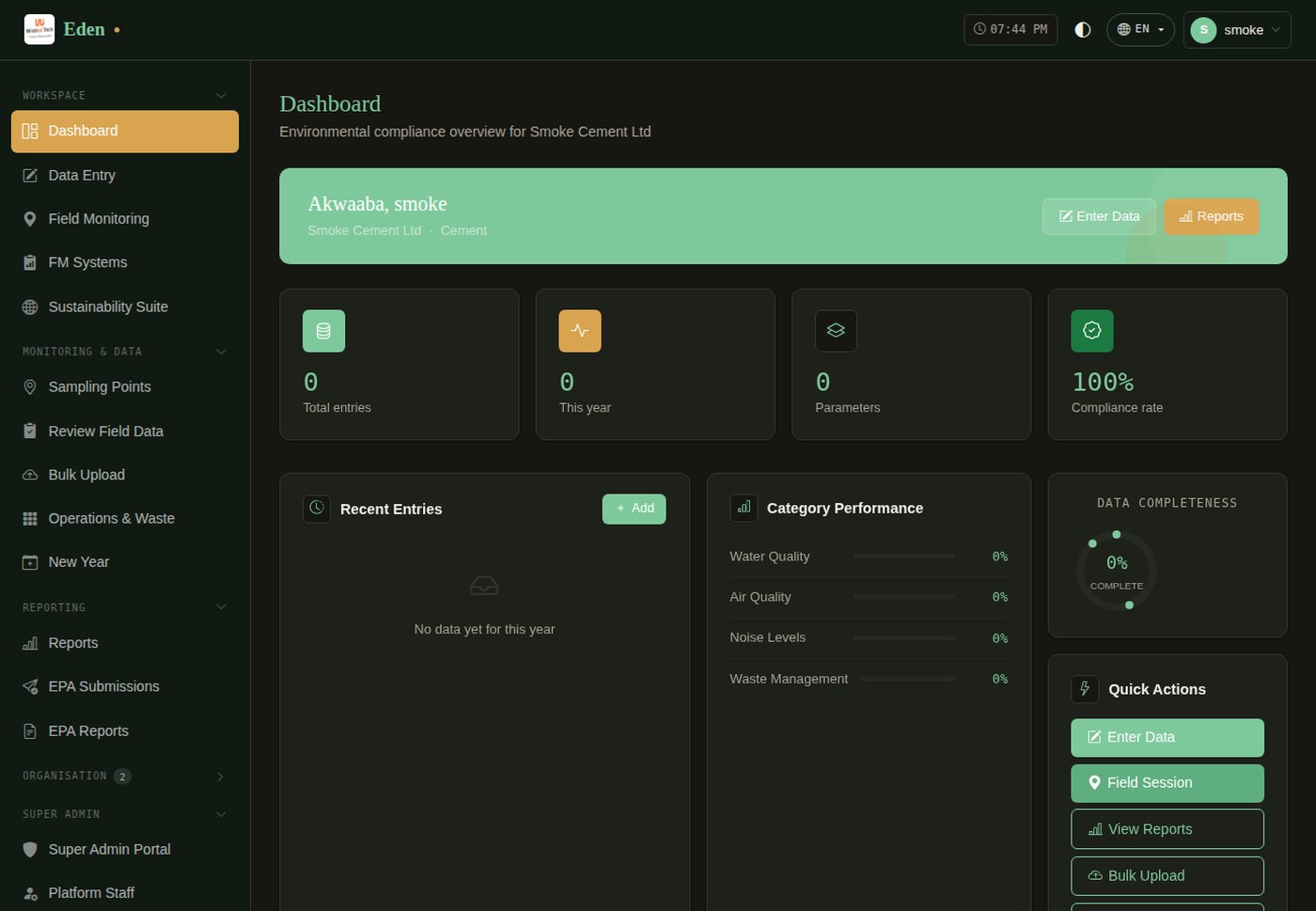Collapse the Monitoring & Data section
The height and width of the screenshot is (911, 1316).
pos(221,352)
